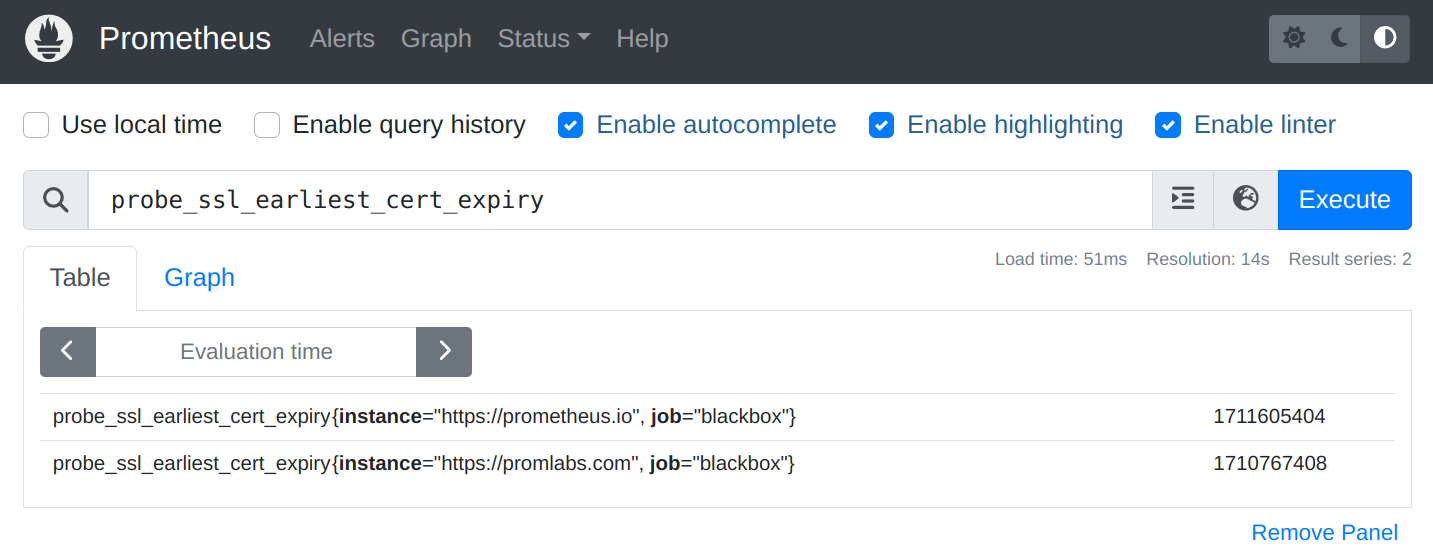Format the expression with the indent icon

point(1183,200)
